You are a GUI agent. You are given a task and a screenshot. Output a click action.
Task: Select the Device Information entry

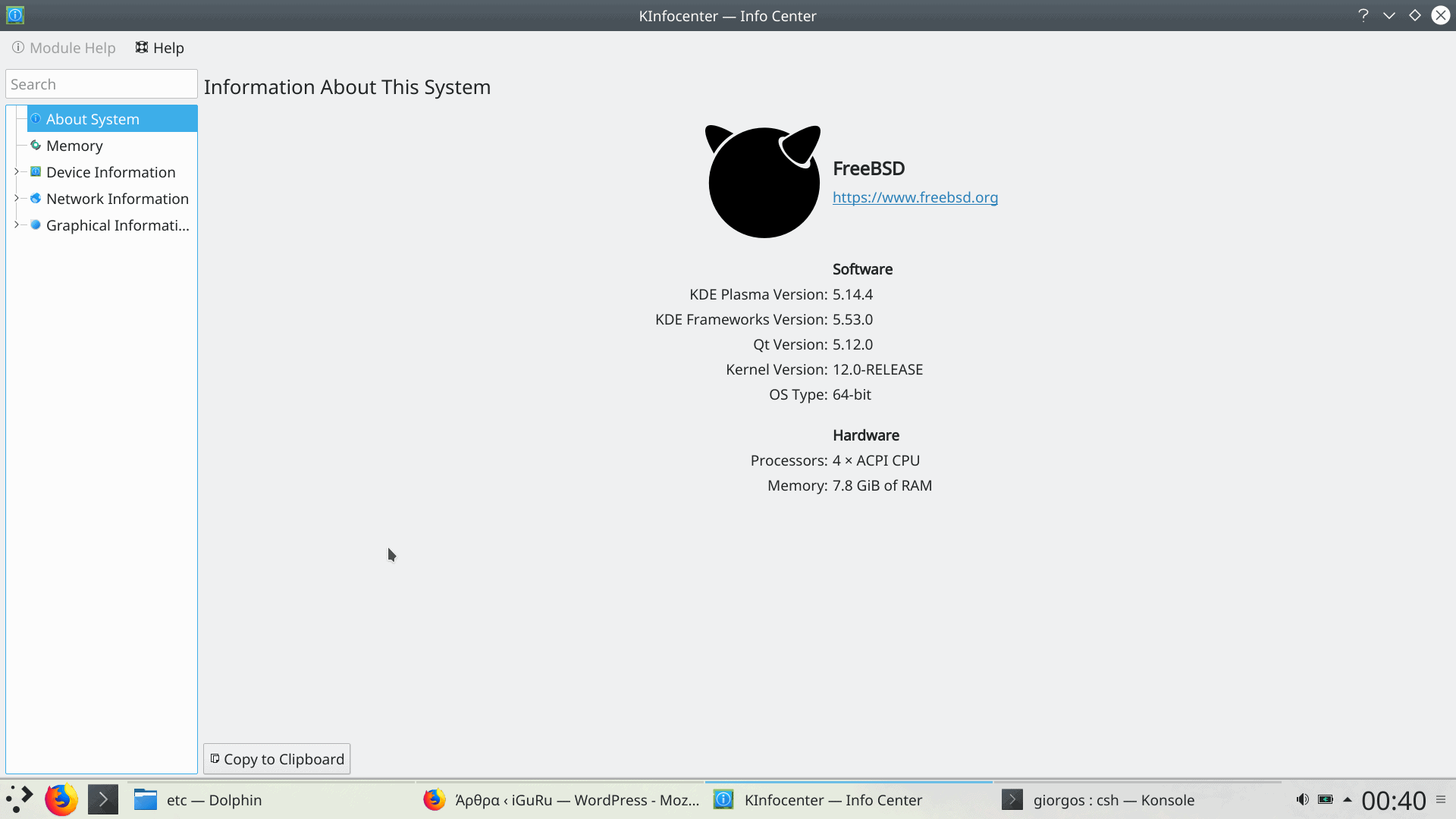tap(111, 172)
